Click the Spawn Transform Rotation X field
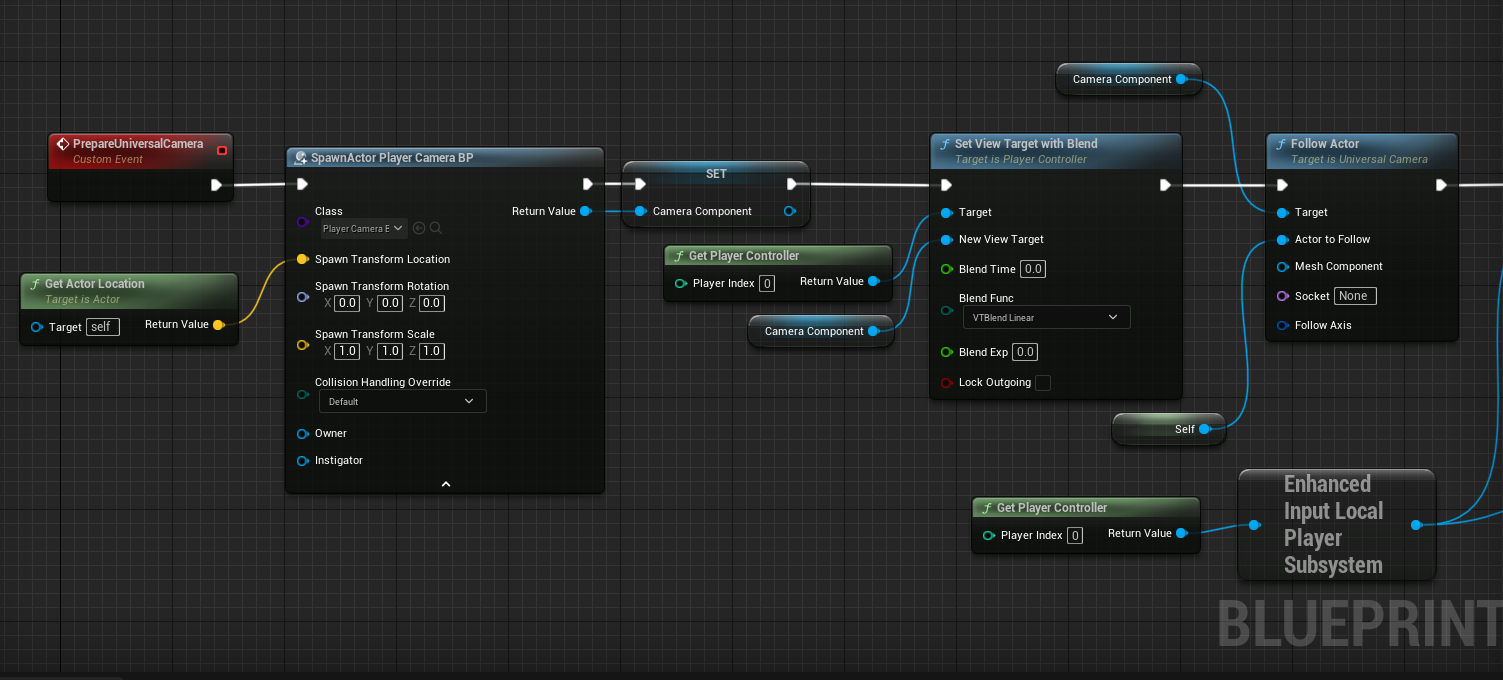Screen dimensions: 1503x680 point(347,303)
